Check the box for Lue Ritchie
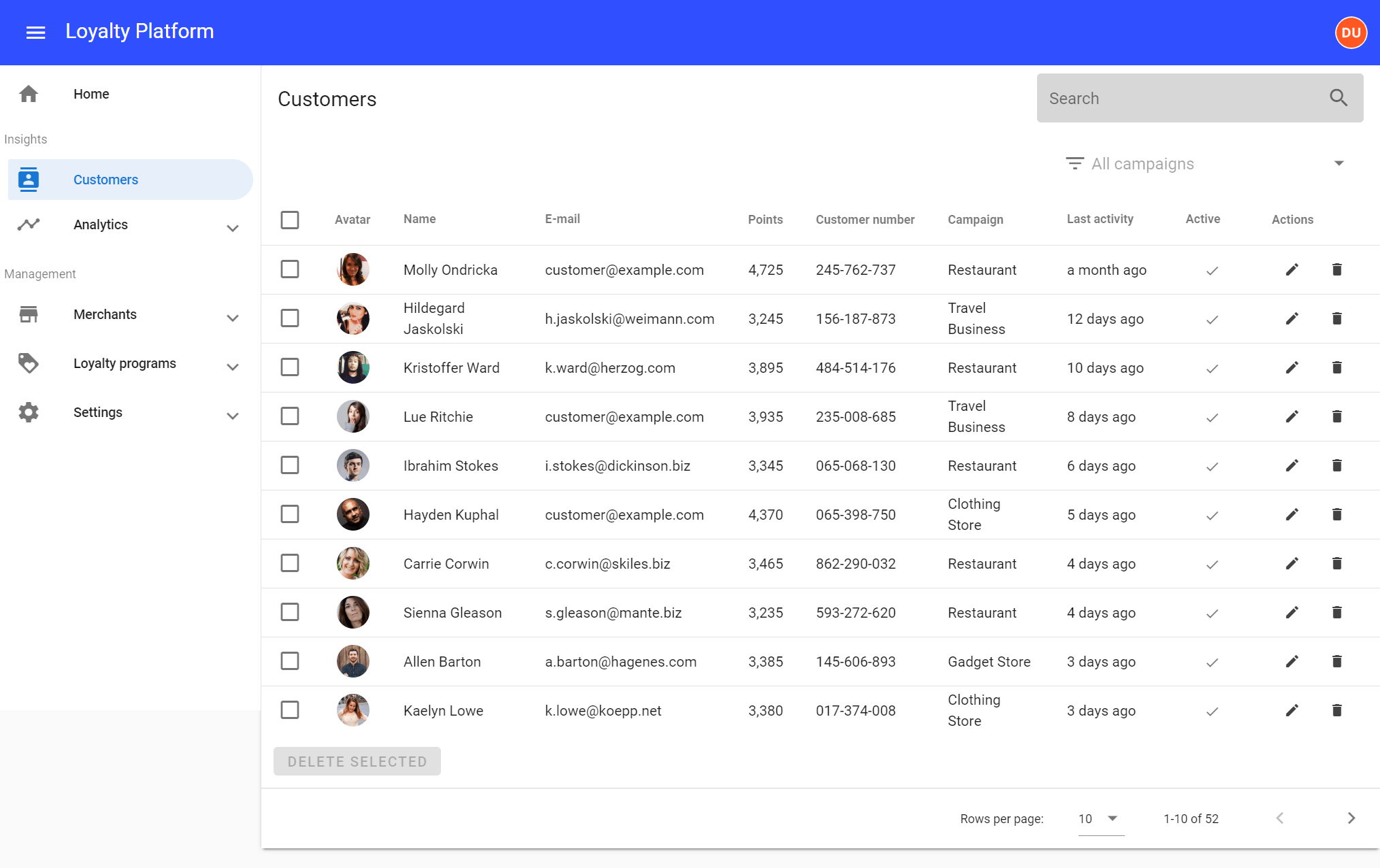The image size is (1380, 868). click(x=290, y=416)
